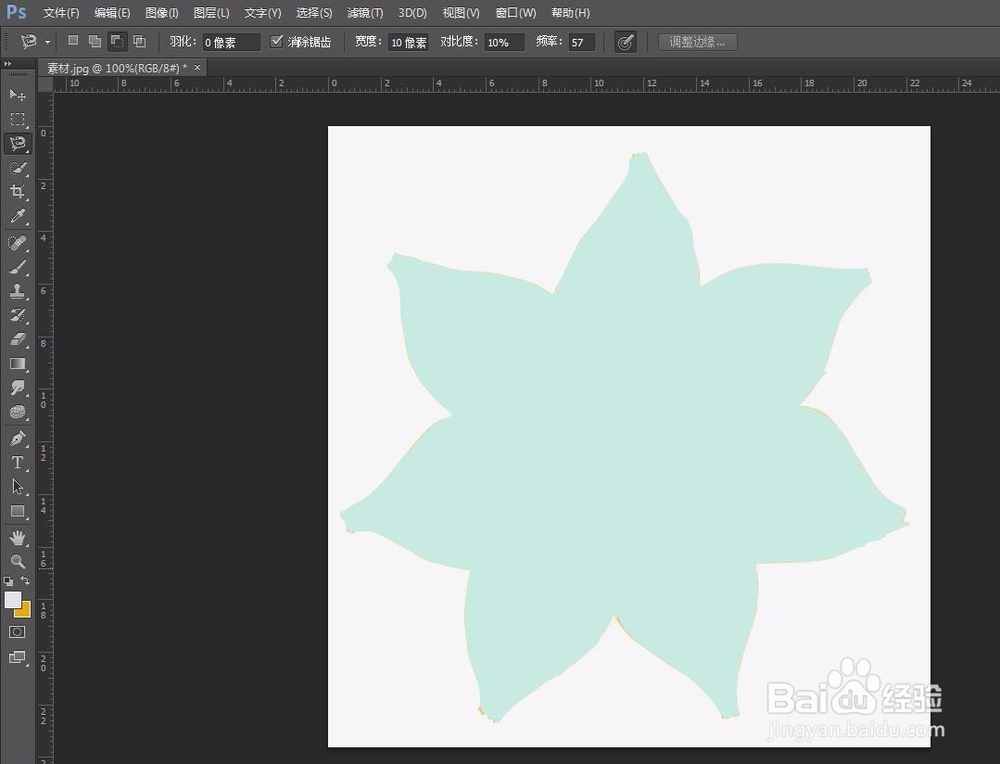
Task: Swap foreground and background colors
Action: (25, 580)
